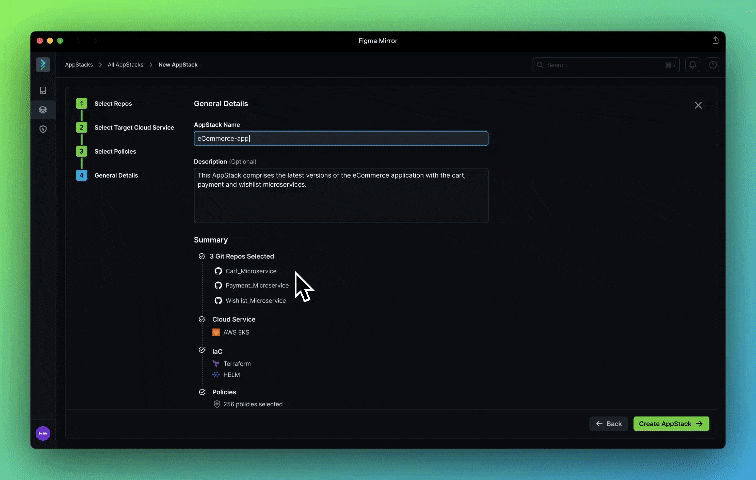Go forward with the title bar right arrow
Image resolution: width=756 pixels, height=480 pixels.
pos(95,40)
